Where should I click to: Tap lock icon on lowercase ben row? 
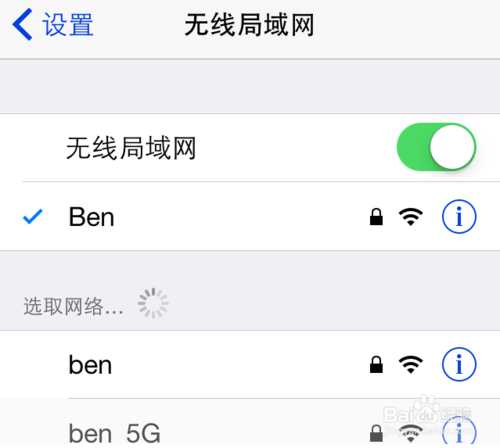click(376, 365)
